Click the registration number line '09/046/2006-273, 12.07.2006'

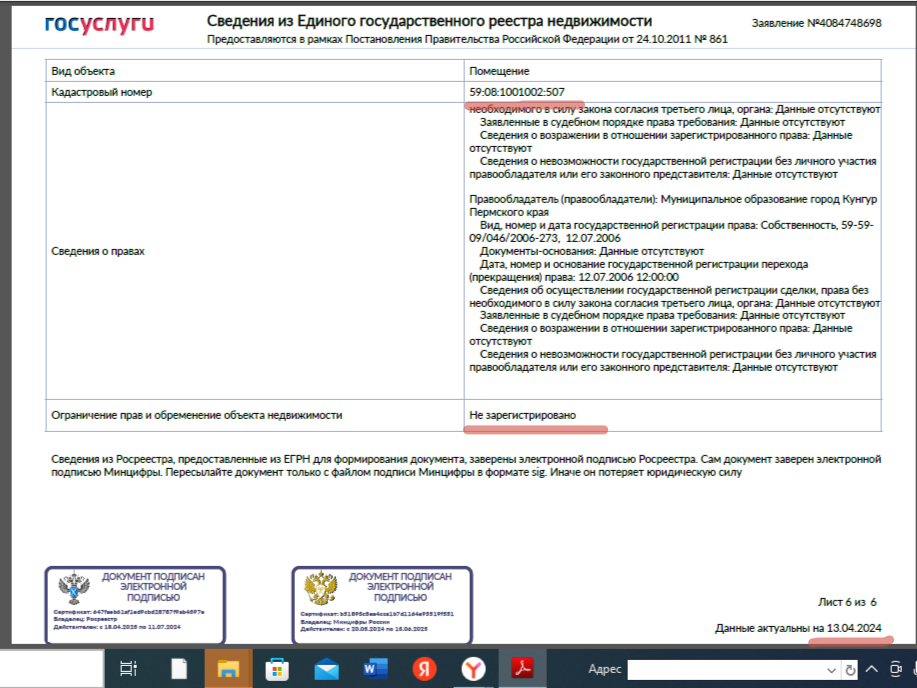pyautogui.click(x=545, y=238)
